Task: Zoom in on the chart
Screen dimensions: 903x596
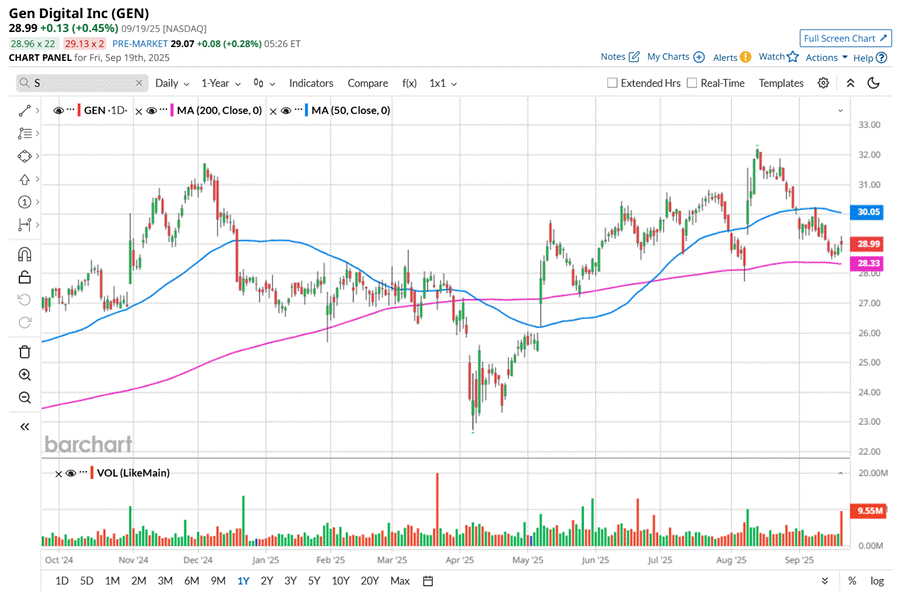Action: tap(24, 375)
